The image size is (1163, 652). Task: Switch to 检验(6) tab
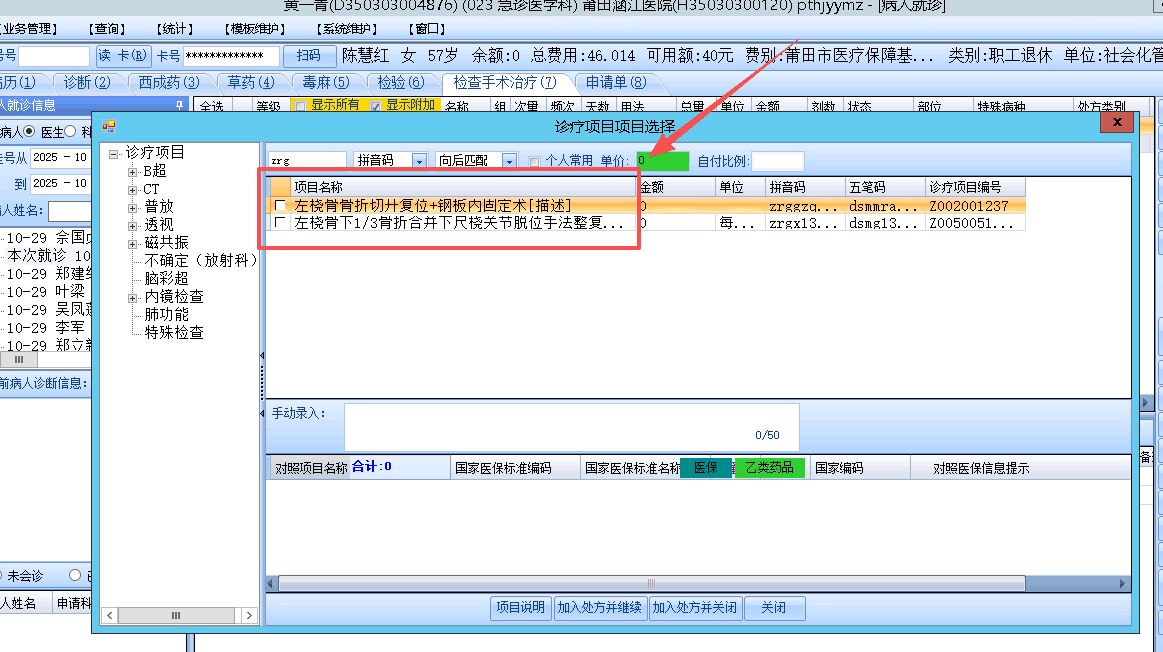400,82
